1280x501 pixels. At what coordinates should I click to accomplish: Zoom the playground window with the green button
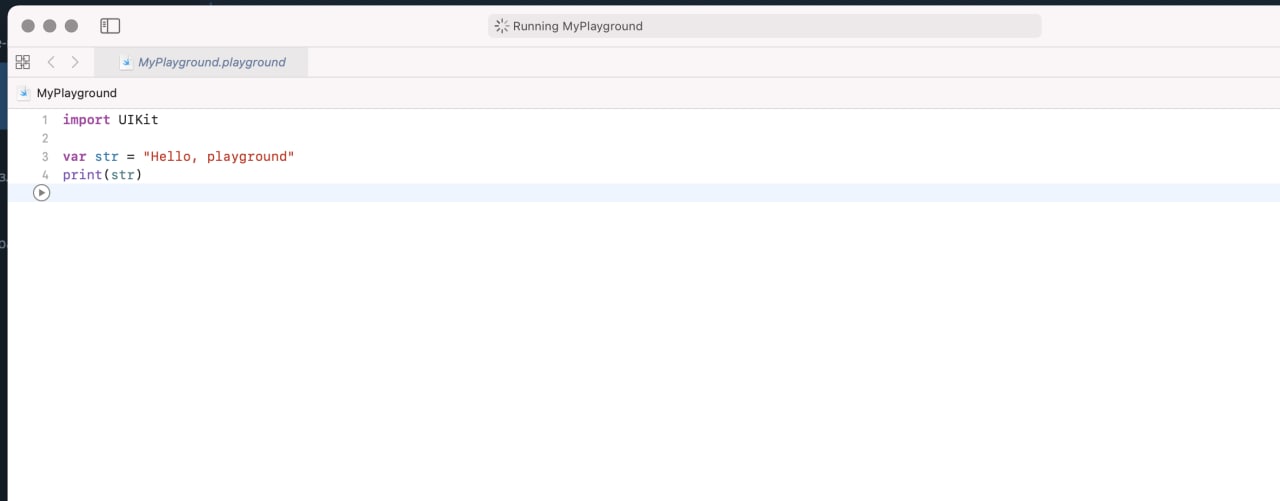(71, 26)
